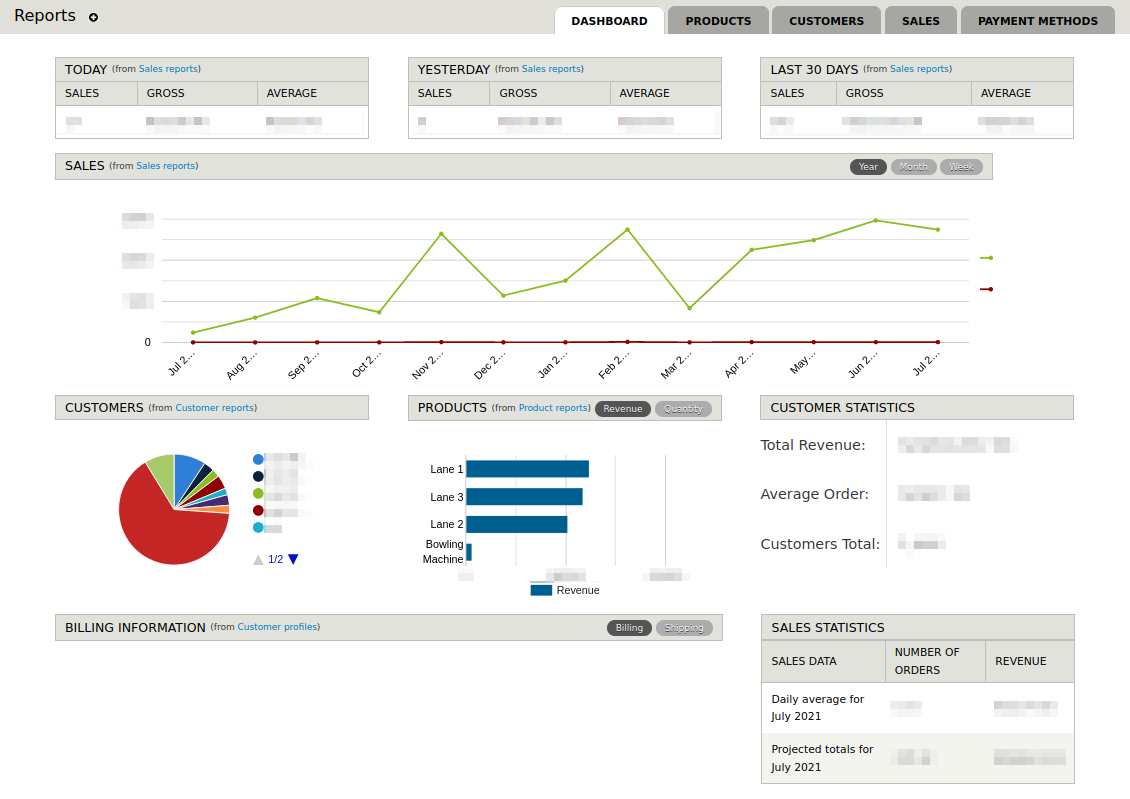The width and height of the screenshot is (1130, 799).
Task: Click the plus icon beside Reports title
Action: [x=94, y=18]
